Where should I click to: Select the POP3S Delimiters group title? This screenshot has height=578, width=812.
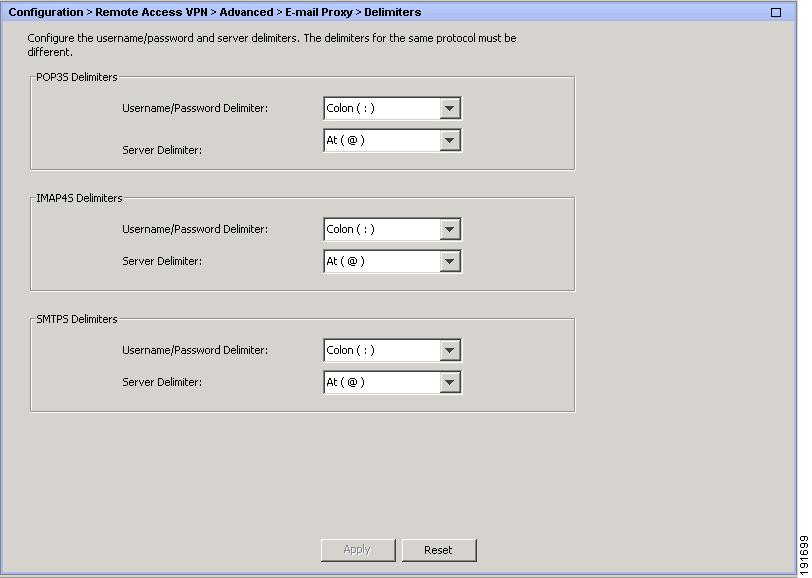pyautogui.click(x=77, y=77)
